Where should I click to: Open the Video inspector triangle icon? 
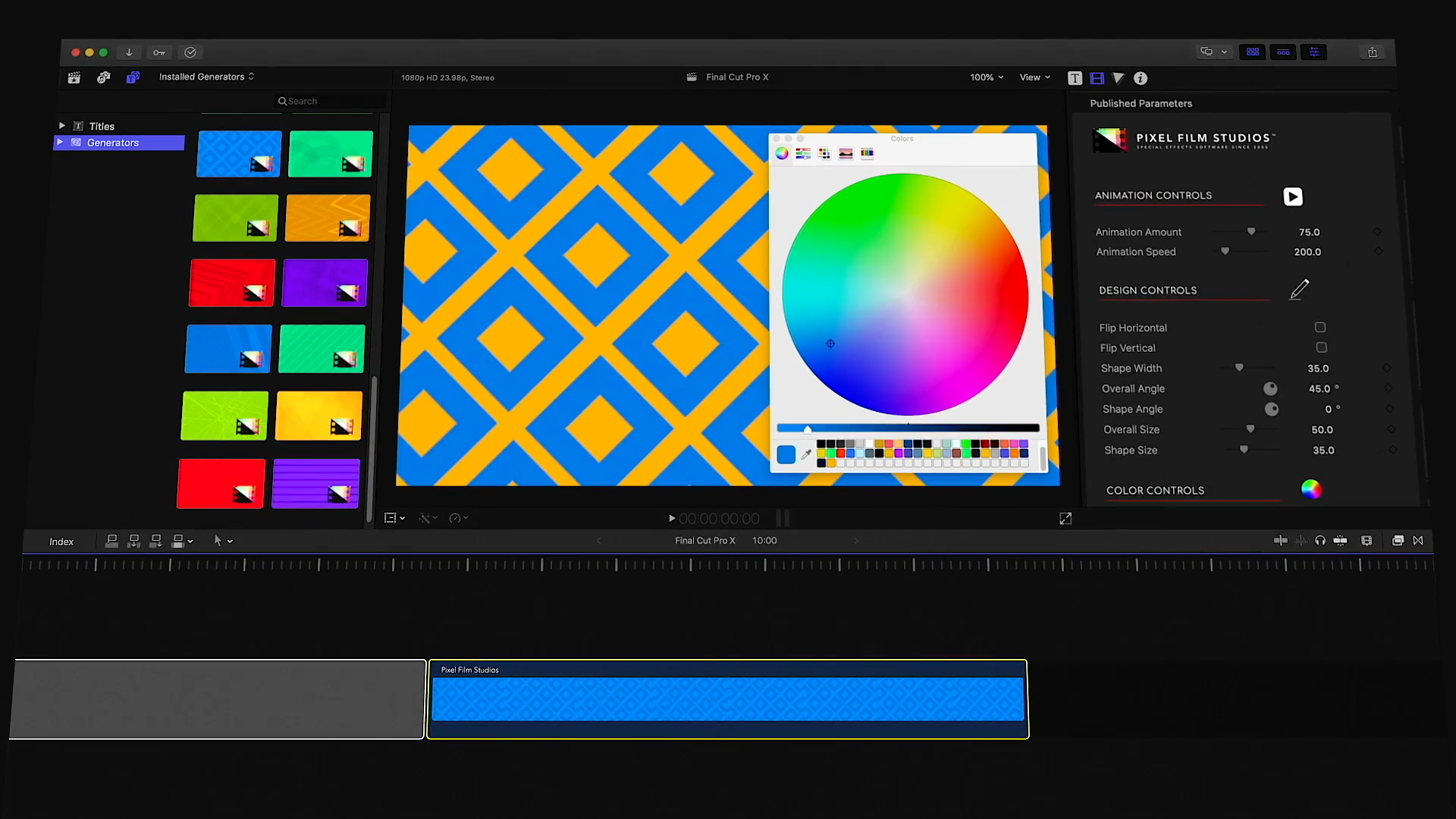click(x=1119, y=78)
